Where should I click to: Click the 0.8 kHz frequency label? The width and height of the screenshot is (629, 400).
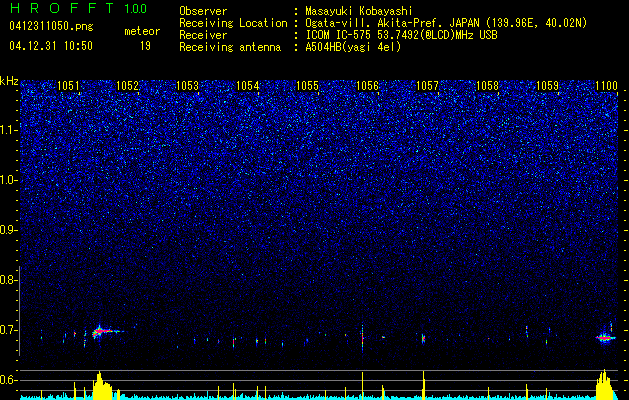pos(9,280)
